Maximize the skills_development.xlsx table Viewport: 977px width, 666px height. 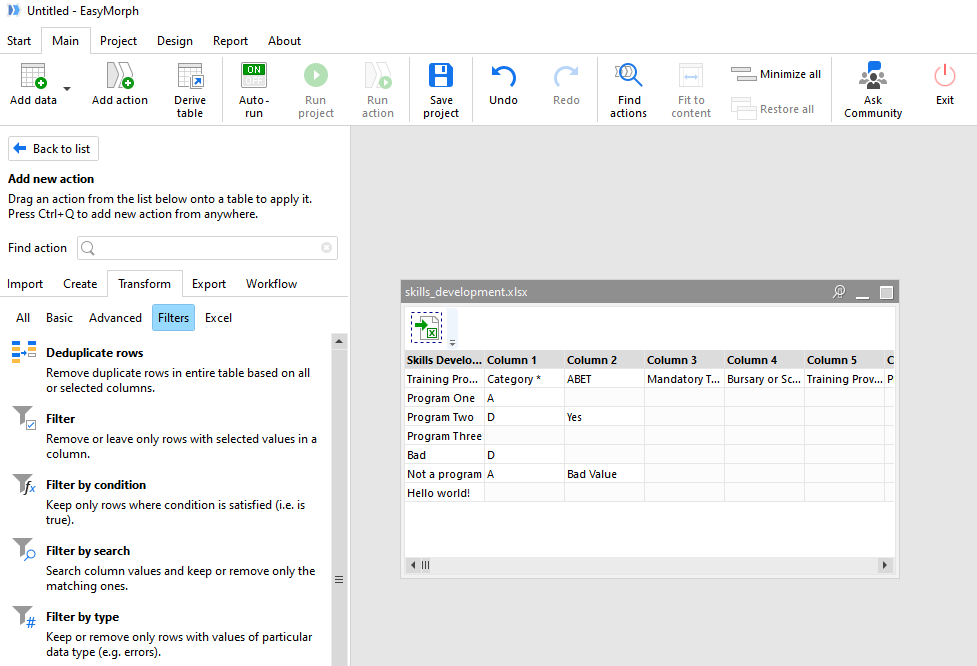887,292
